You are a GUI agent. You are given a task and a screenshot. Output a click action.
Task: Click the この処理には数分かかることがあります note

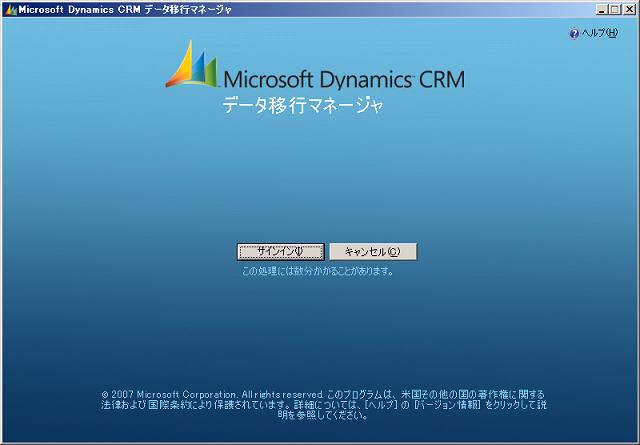point(318,271)
